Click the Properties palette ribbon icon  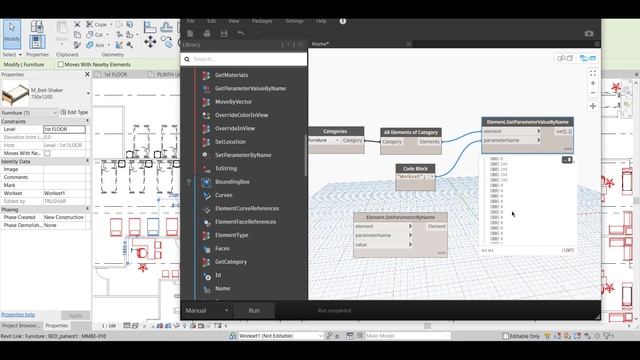[x=37, y=42]
